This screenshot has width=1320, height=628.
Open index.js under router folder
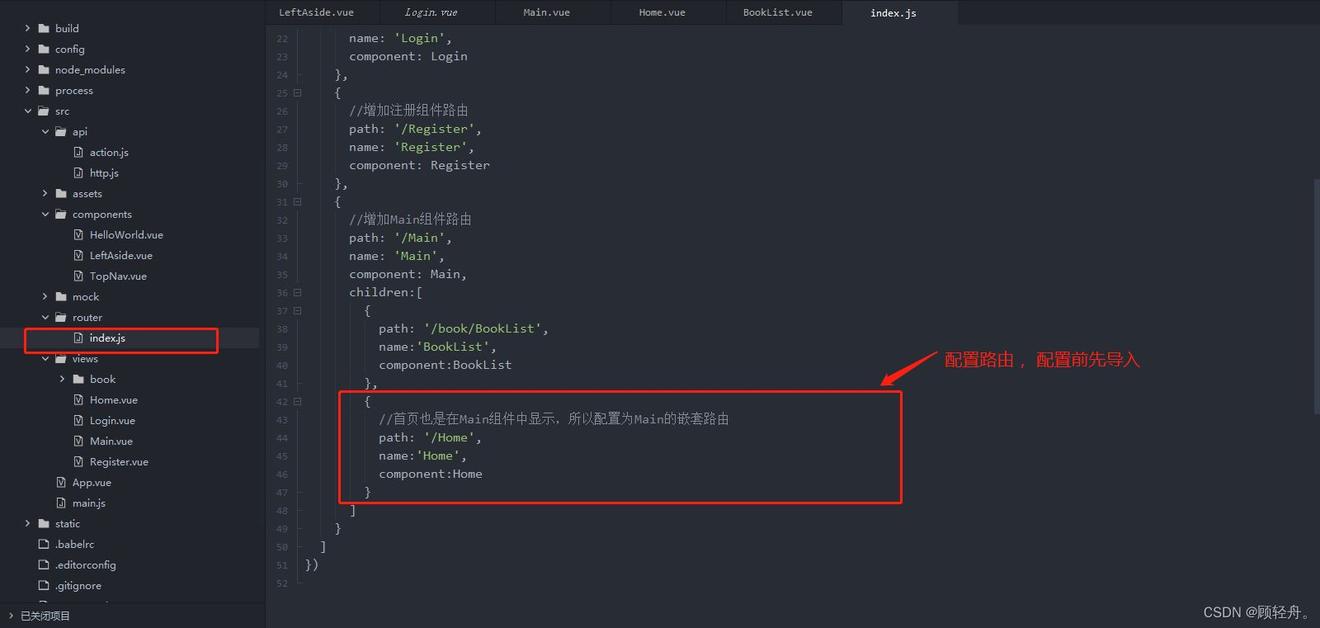coord(107,338)
